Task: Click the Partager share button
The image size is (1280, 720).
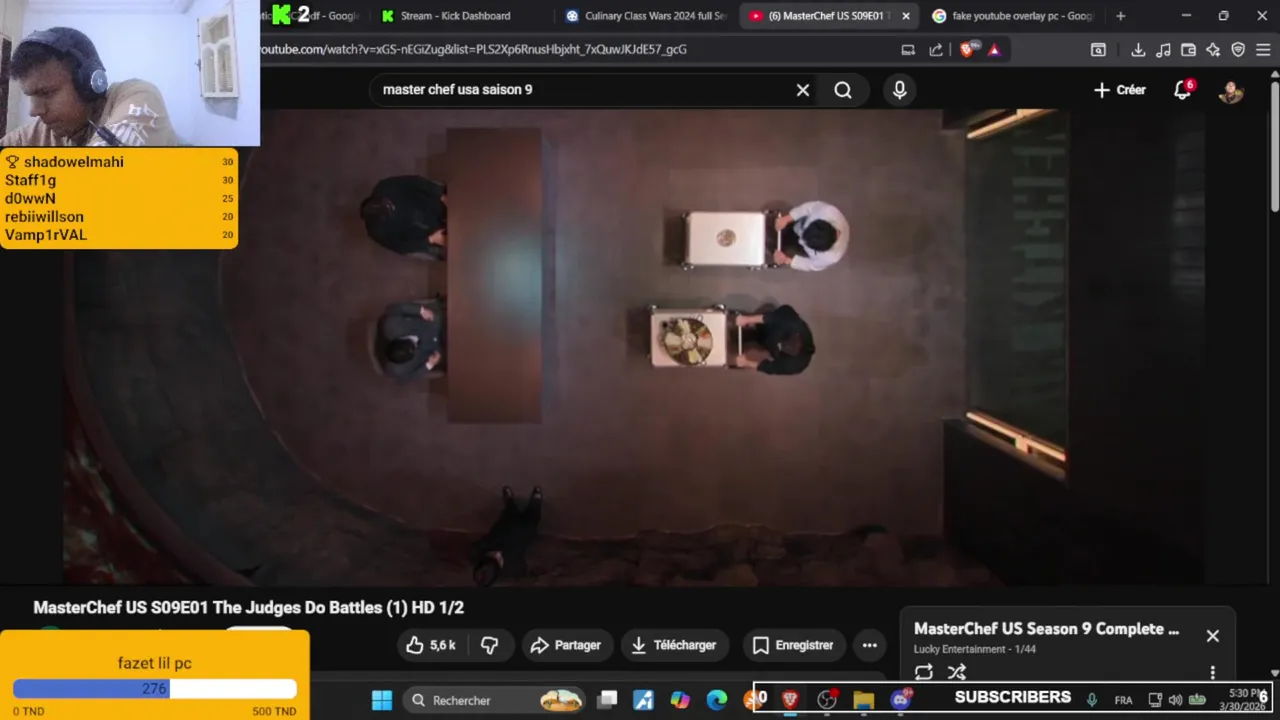Action: [x=565, y=645]
